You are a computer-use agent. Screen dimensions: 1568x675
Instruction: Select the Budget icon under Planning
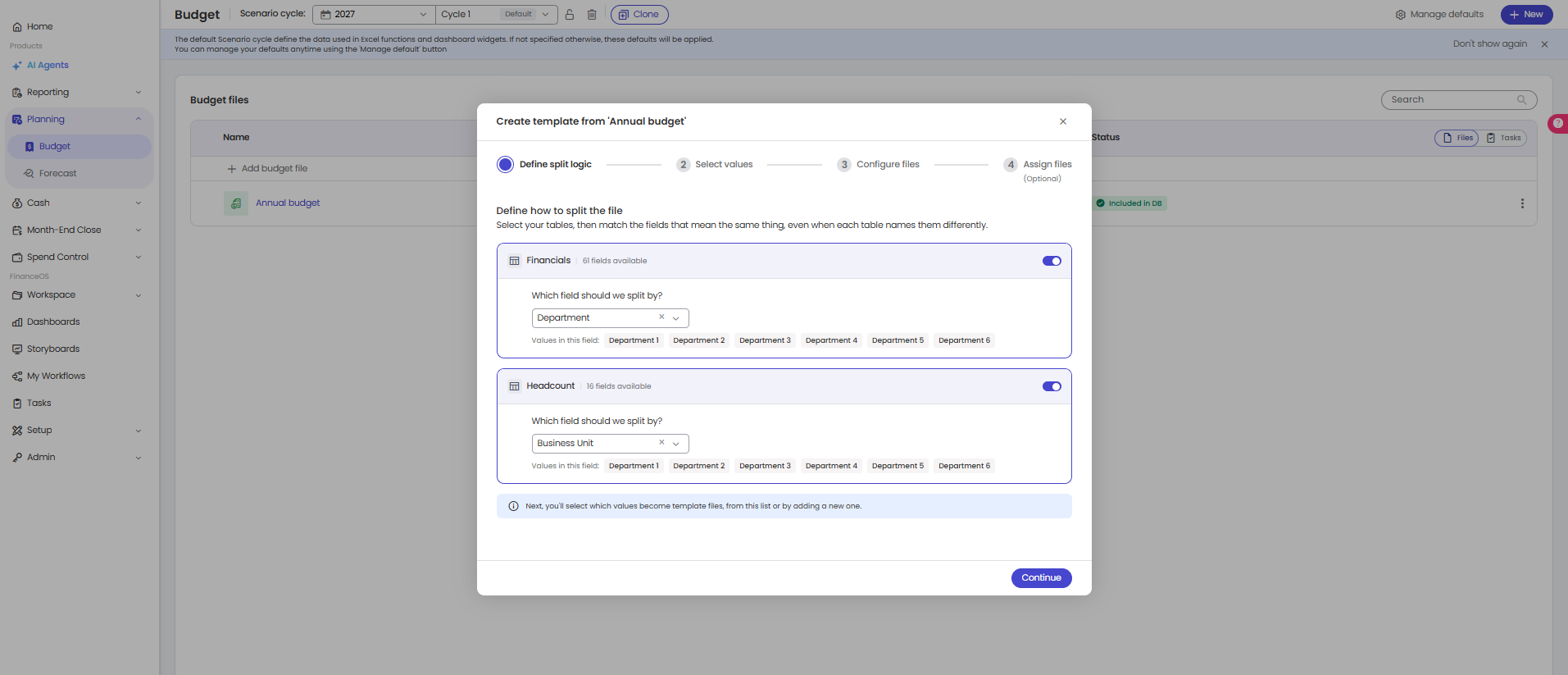coord(30,147)
